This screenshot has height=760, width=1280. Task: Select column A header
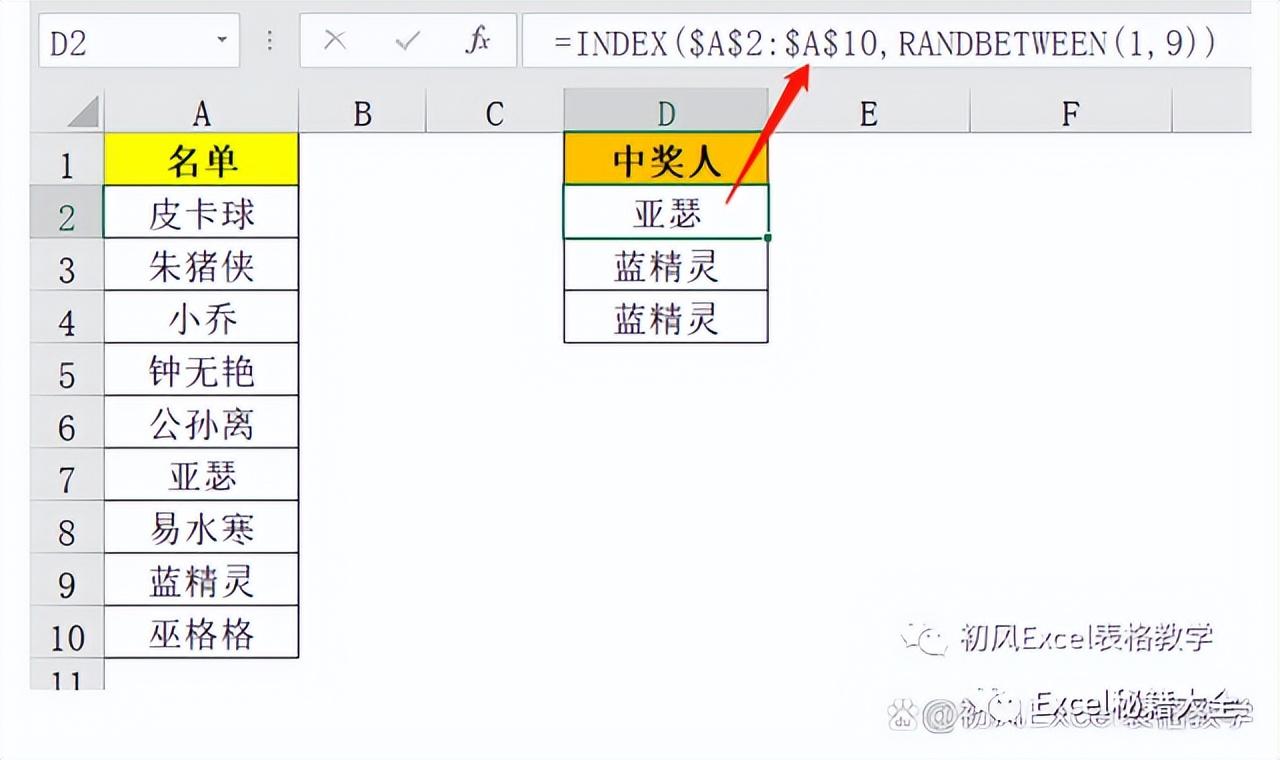tap(201, 114)
